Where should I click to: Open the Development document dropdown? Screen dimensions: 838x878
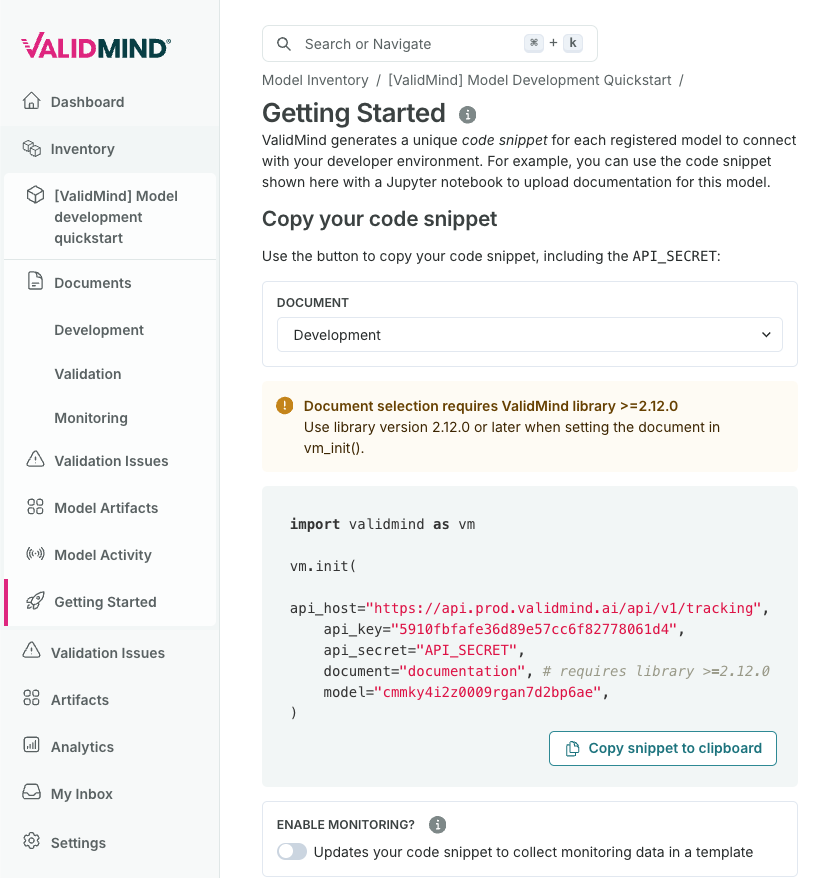click(x=529, y=335)
